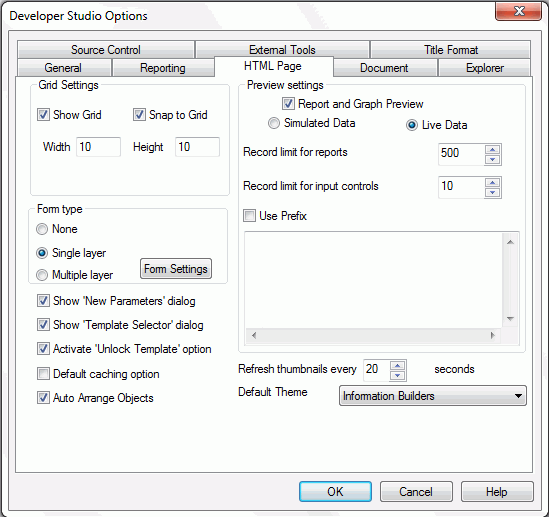The height and width of the screenshot is (517, 549).
Task: Open the Source Control tab
Action: pyautogui.click(x=106, y=49)
